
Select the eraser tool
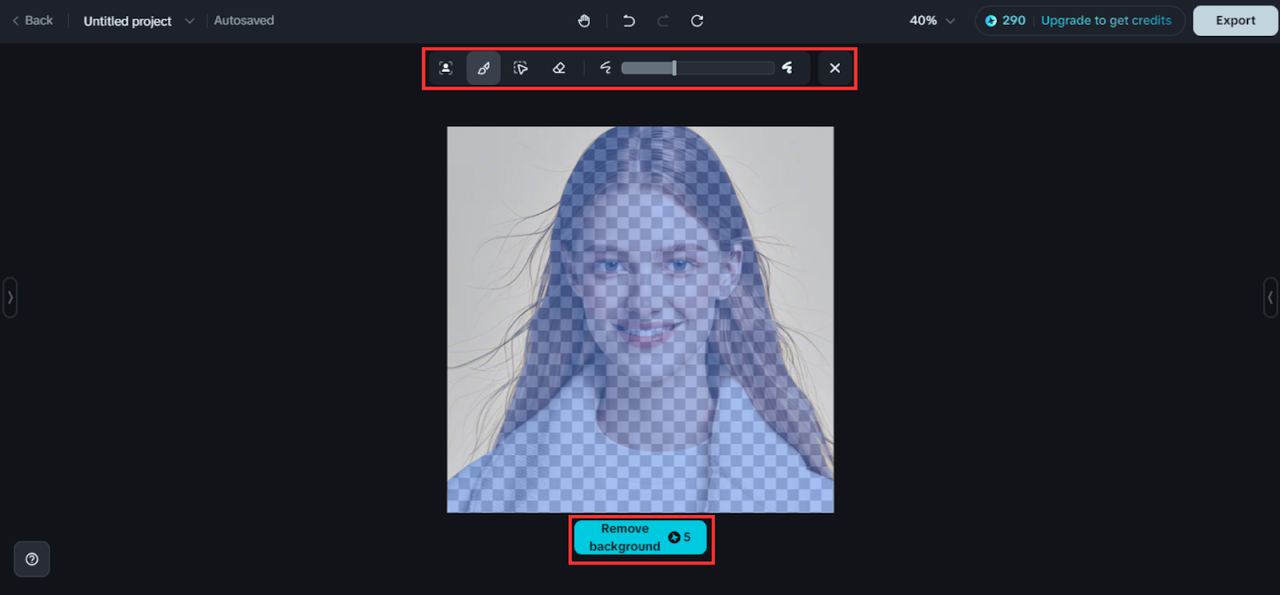[x=559, y=68]
